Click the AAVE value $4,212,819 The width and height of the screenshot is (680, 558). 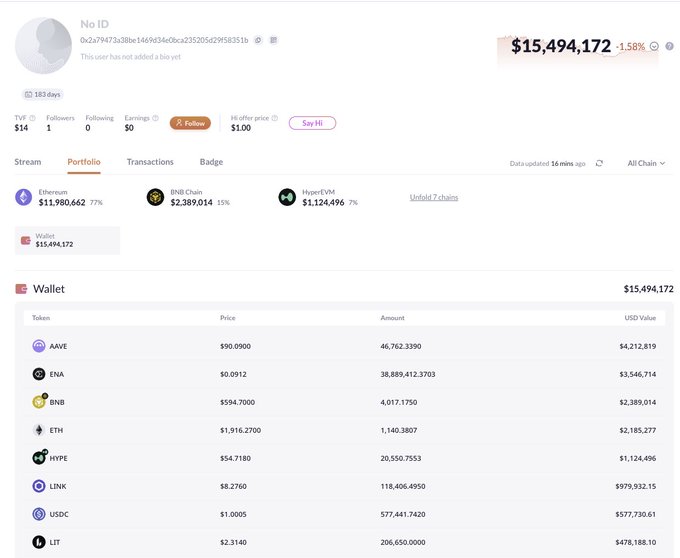638,346
